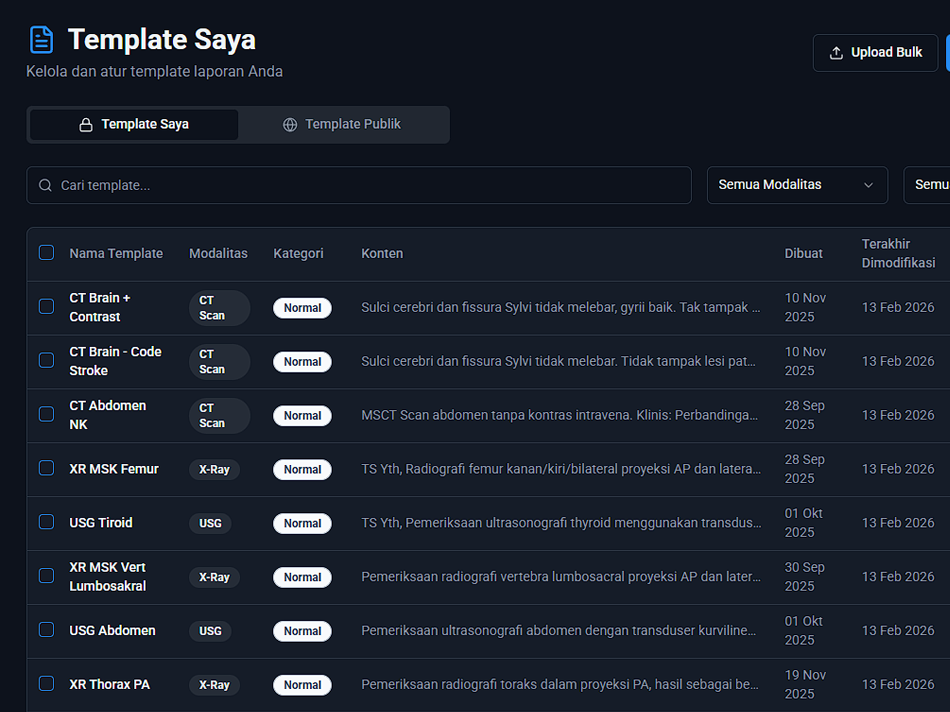Toggle the select-all checkbox in table header
The width and height of the screenshot is (950, 712).
point(47,253)
